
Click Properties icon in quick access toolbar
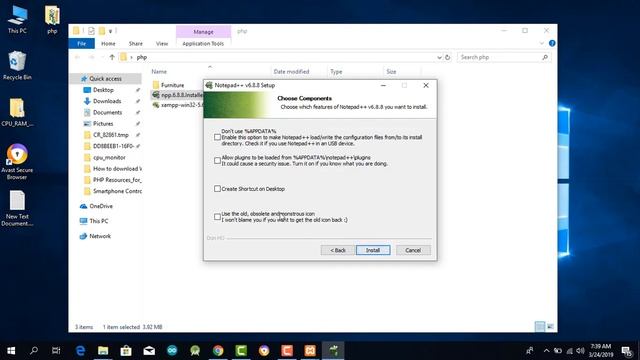coord(91,31)
